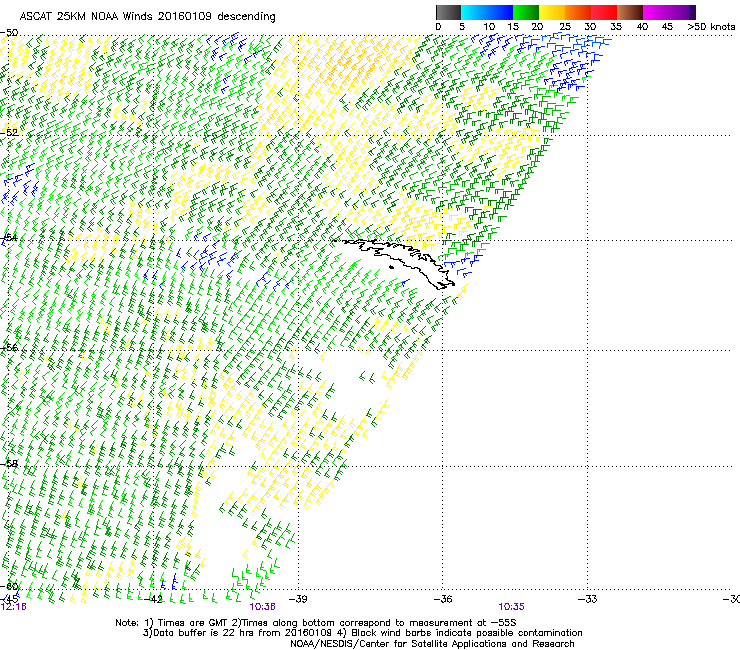This screenshot has width=740, height=650.
Task: Click the small black islet dot below the island
Action: (x=391, y=268)
